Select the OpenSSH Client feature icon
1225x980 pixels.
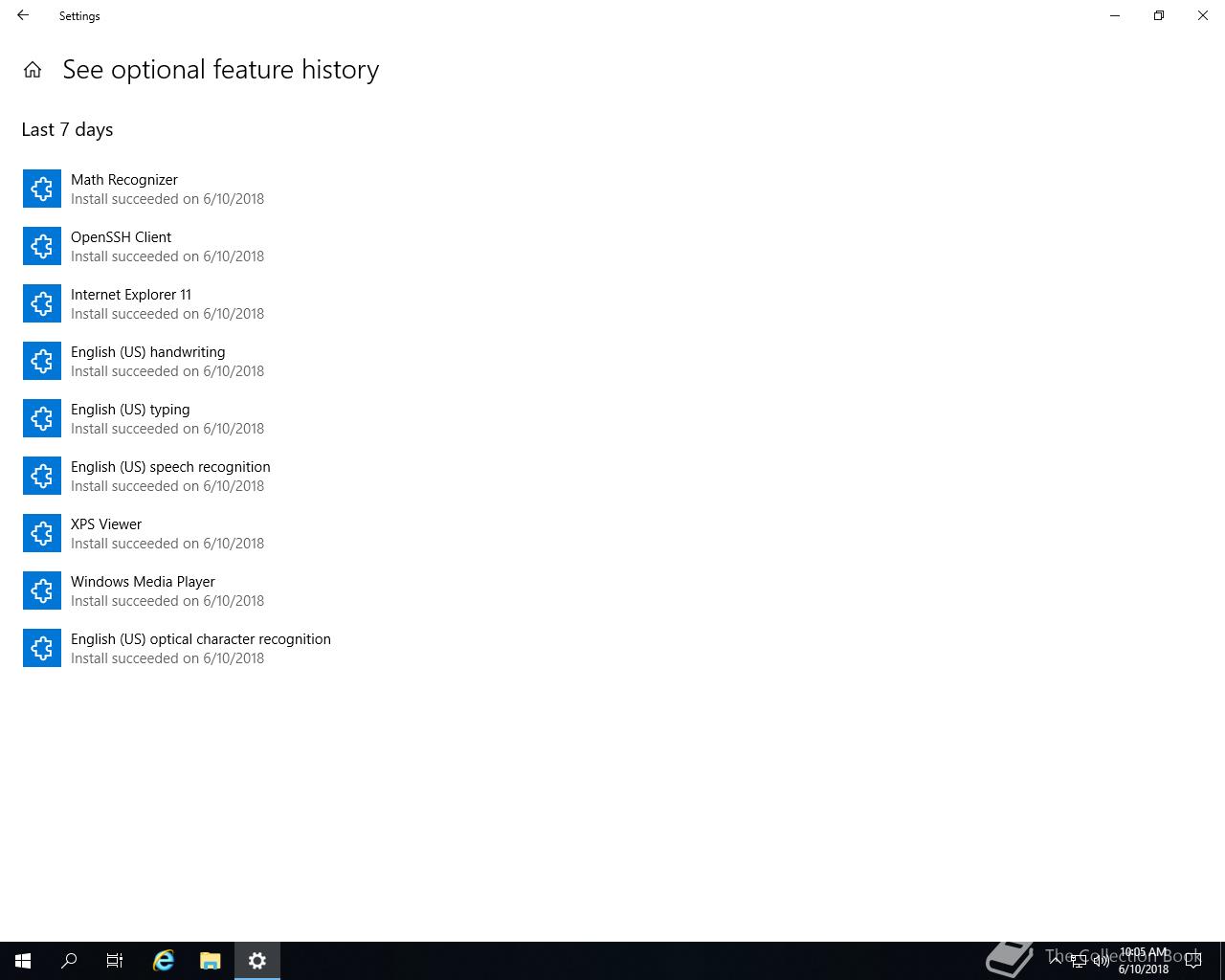pos(42,246)
